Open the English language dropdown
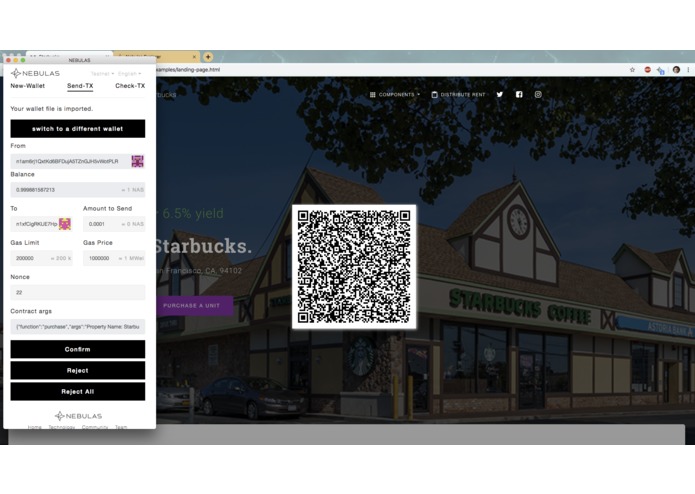This screenshot has width=695, height=494. click(129, 74)
